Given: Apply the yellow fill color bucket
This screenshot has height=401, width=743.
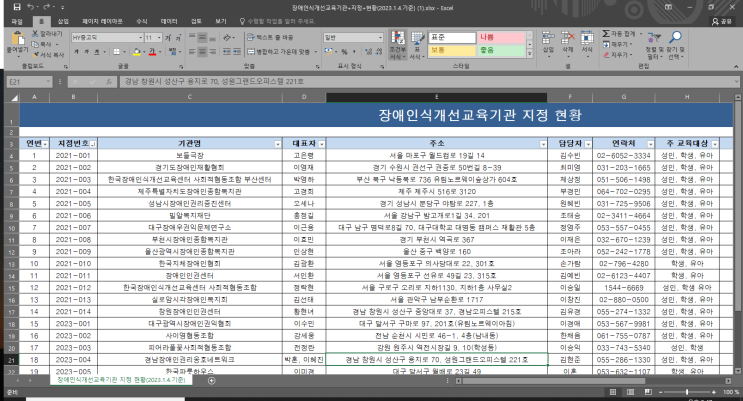Looking at the screenshot, I should 137,52.
